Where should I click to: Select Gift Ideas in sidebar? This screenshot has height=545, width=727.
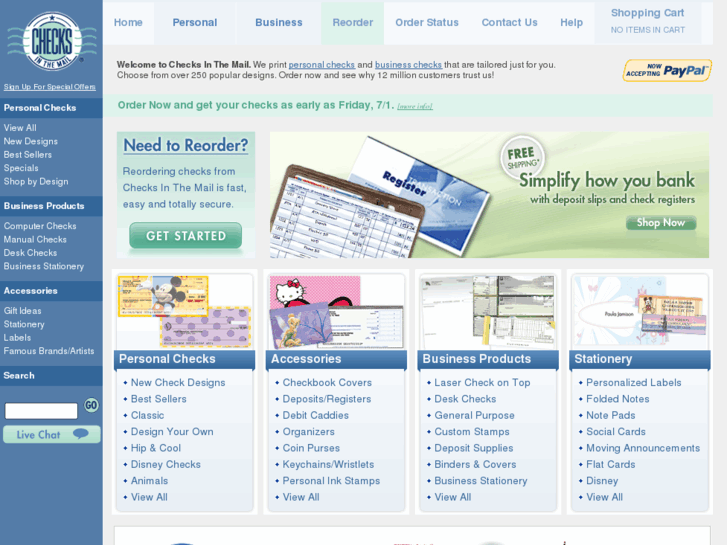click(23, 311)
